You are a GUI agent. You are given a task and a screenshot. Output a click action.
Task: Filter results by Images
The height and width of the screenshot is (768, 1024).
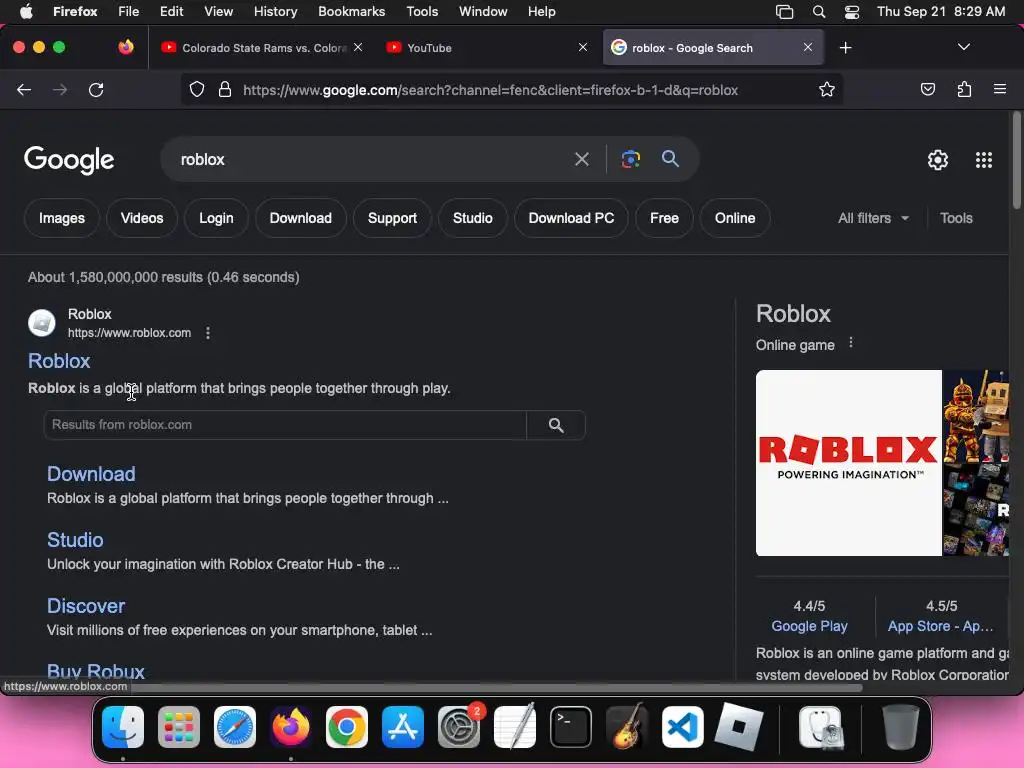[x=61, y=218]
